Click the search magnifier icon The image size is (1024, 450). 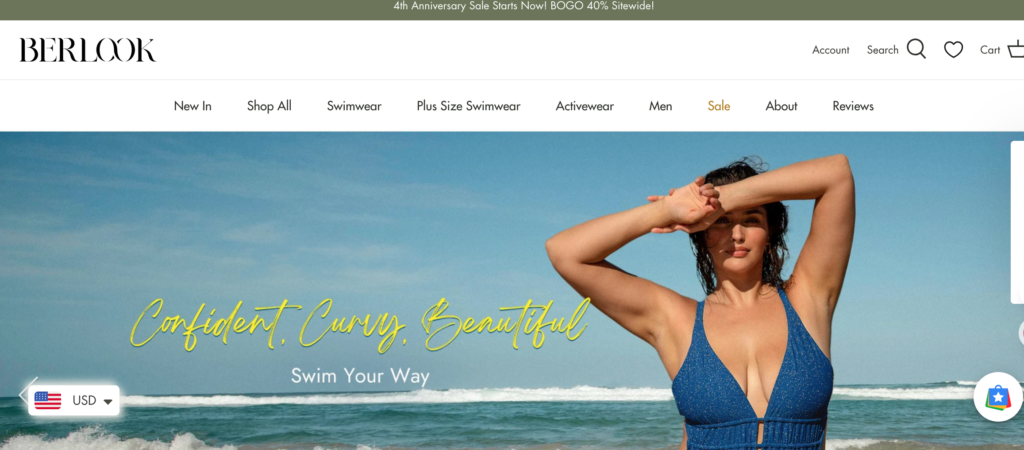916,50
